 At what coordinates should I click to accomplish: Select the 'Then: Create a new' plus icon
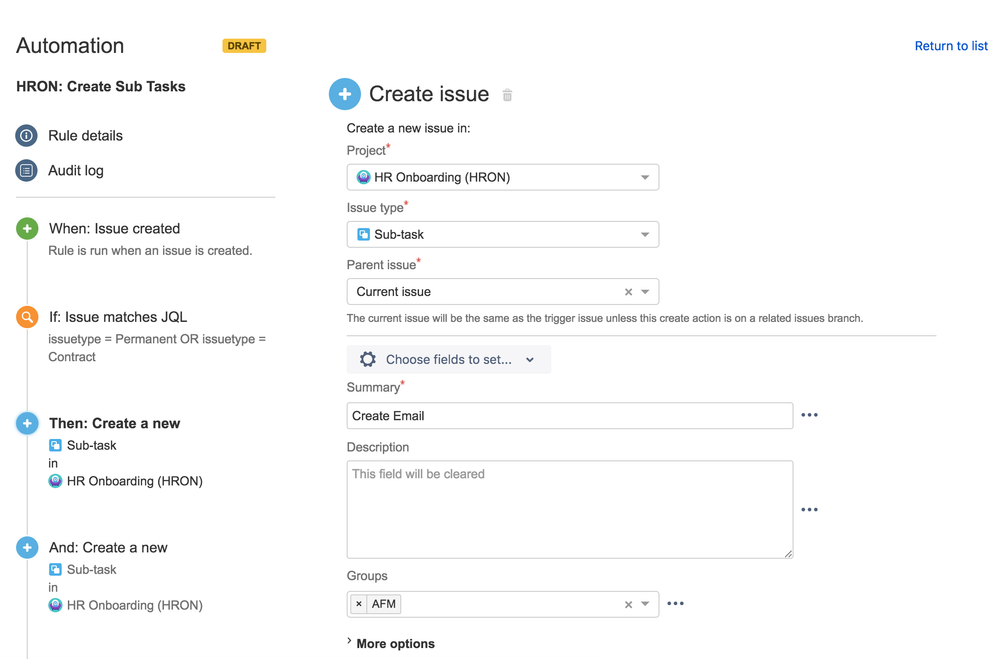click(x=27, y=423)
